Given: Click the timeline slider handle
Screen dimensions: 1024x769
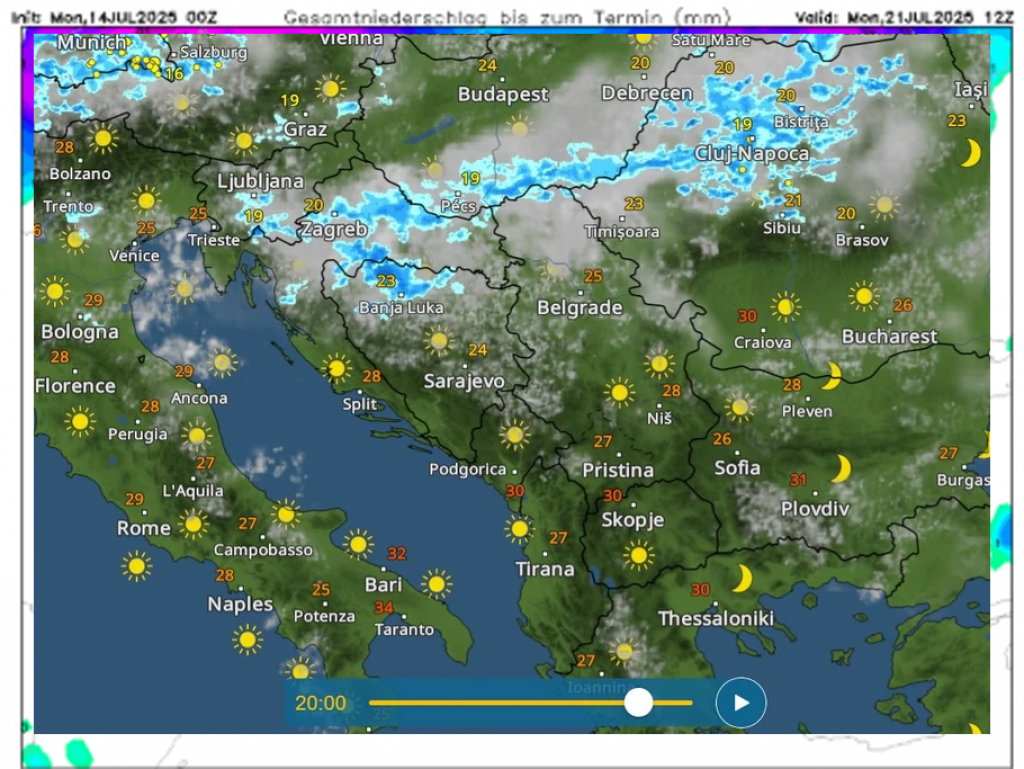Looking at the screenshot, I should 638,702.
